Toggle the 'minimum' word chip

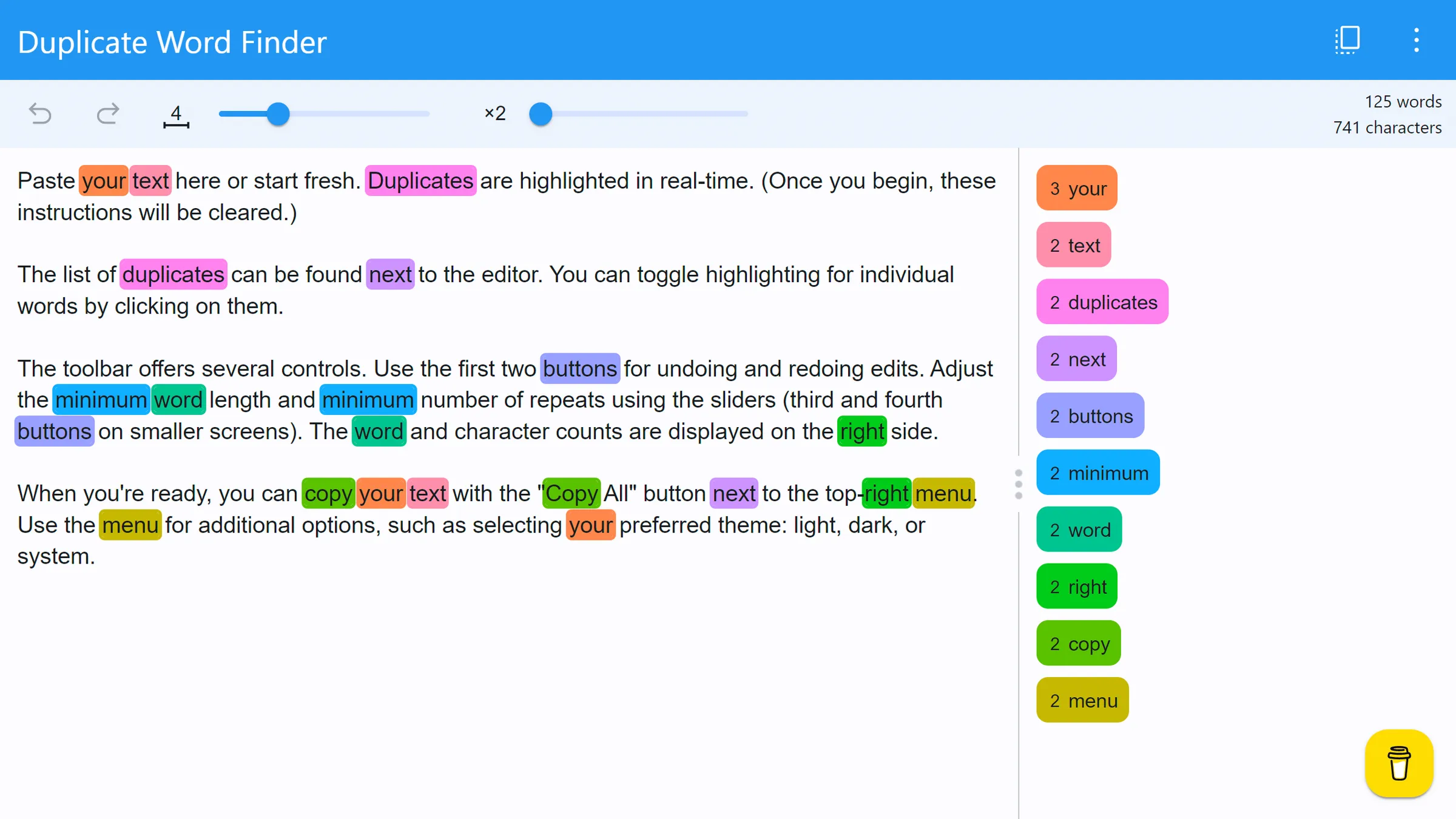(x=1098, y=473)
